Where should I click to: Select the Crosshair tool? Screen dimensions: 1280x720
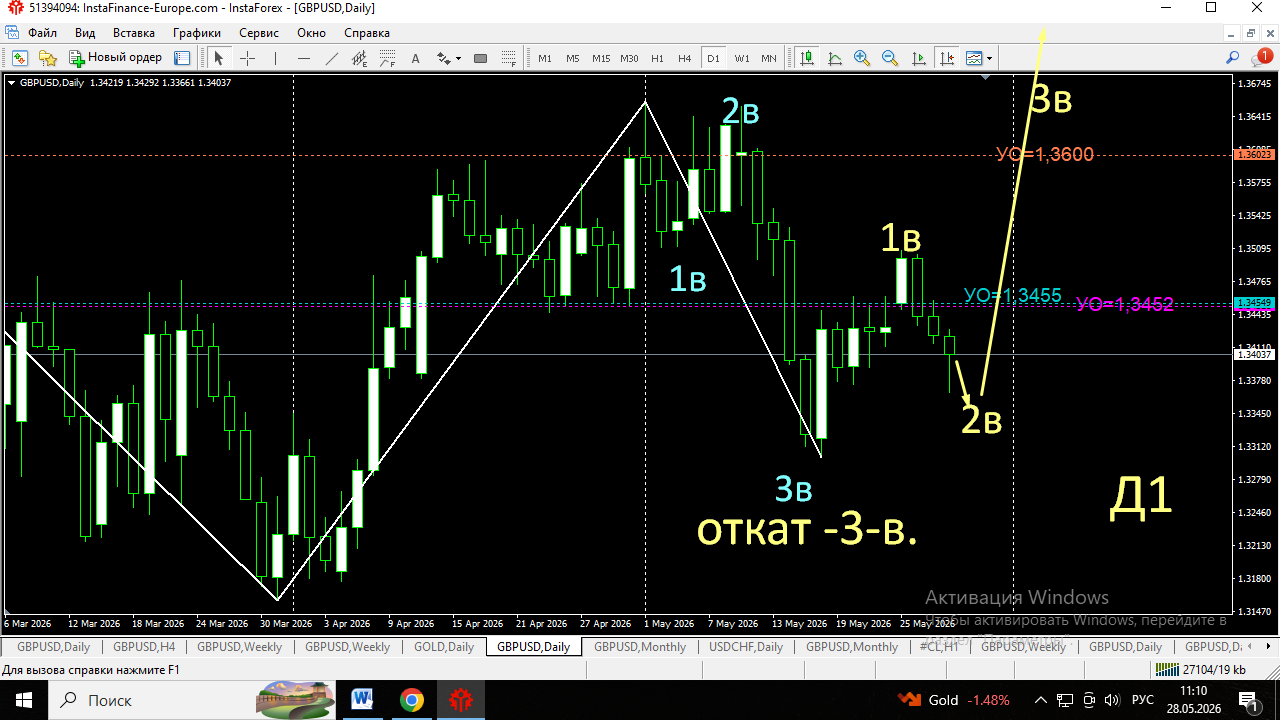coord(247,58)
